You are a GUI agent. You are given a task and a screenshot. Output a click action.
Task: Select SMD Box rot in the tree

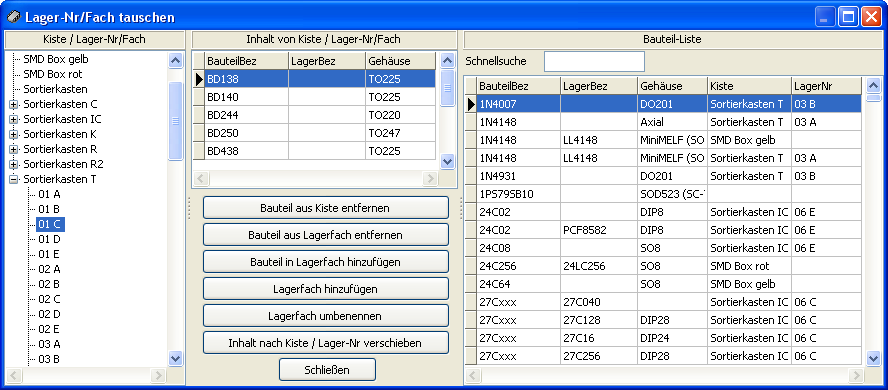[53, 74]
